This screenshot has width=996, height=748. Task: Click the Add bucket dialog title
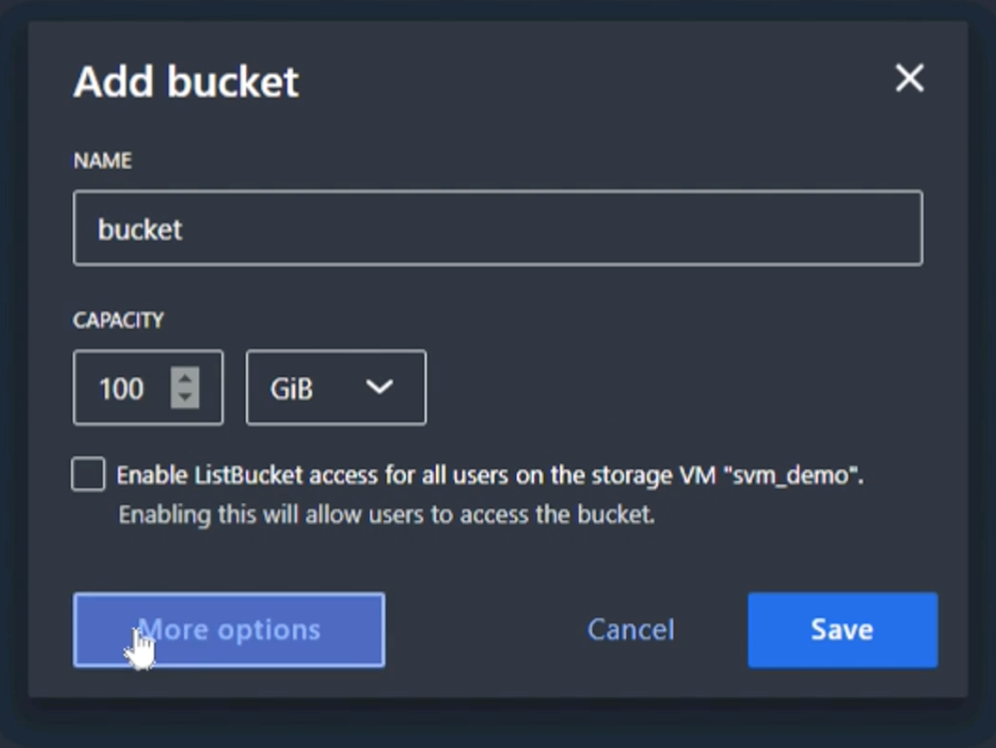click(186, 81)
